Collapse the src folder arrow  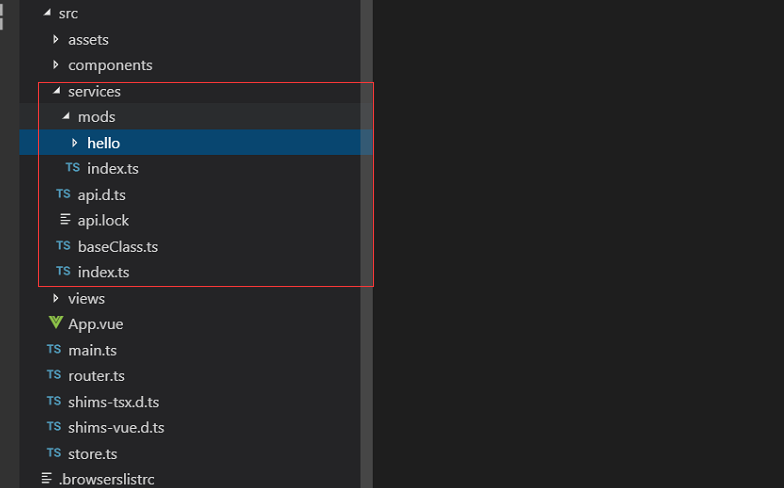[x=47, y=13]
